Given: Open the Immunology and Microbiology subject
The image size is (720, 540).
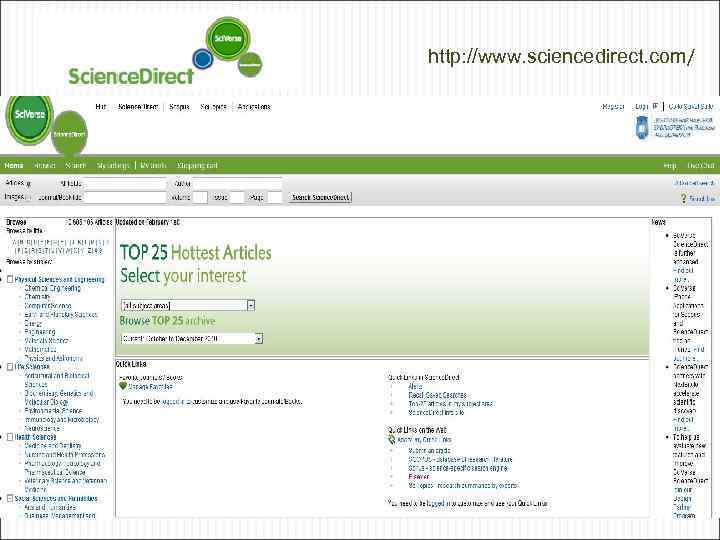Looking at the screenshot, I should [62, 419].
